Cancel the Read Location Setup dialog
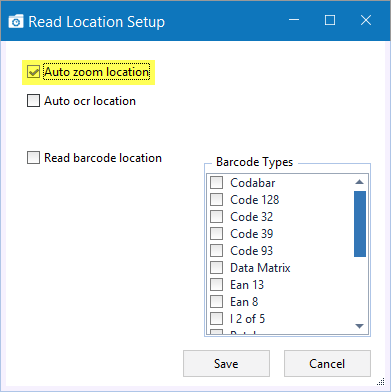The image size is (391, 392). pos(327,363)
